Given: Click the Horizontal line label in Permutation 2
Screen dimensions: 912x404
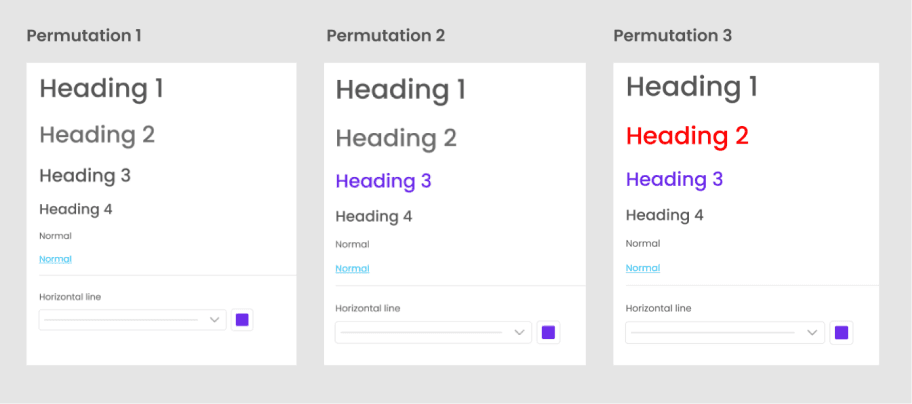Looking at the screenshot, I should [x=368, y=309].
